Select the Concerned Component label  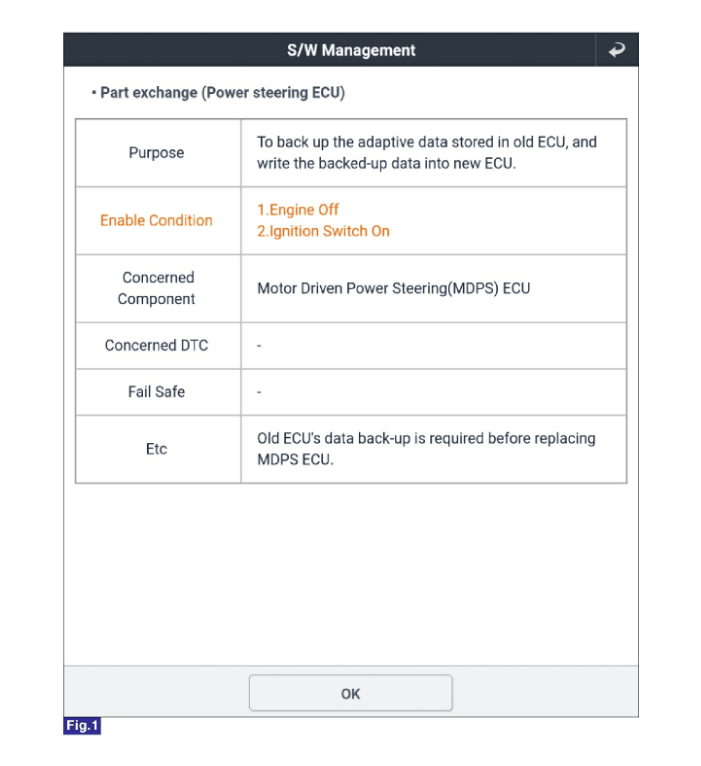click(x=157, y=288)
